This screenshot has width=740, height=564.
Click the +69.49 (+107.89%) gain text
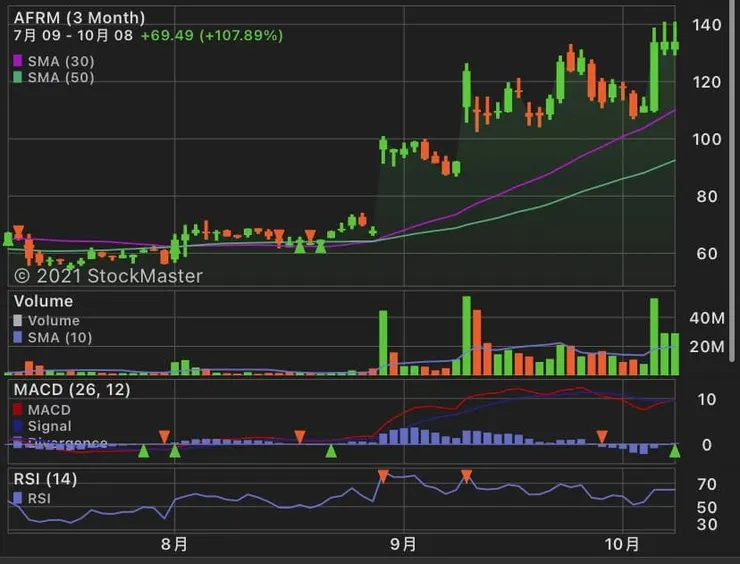click(212, 35)
